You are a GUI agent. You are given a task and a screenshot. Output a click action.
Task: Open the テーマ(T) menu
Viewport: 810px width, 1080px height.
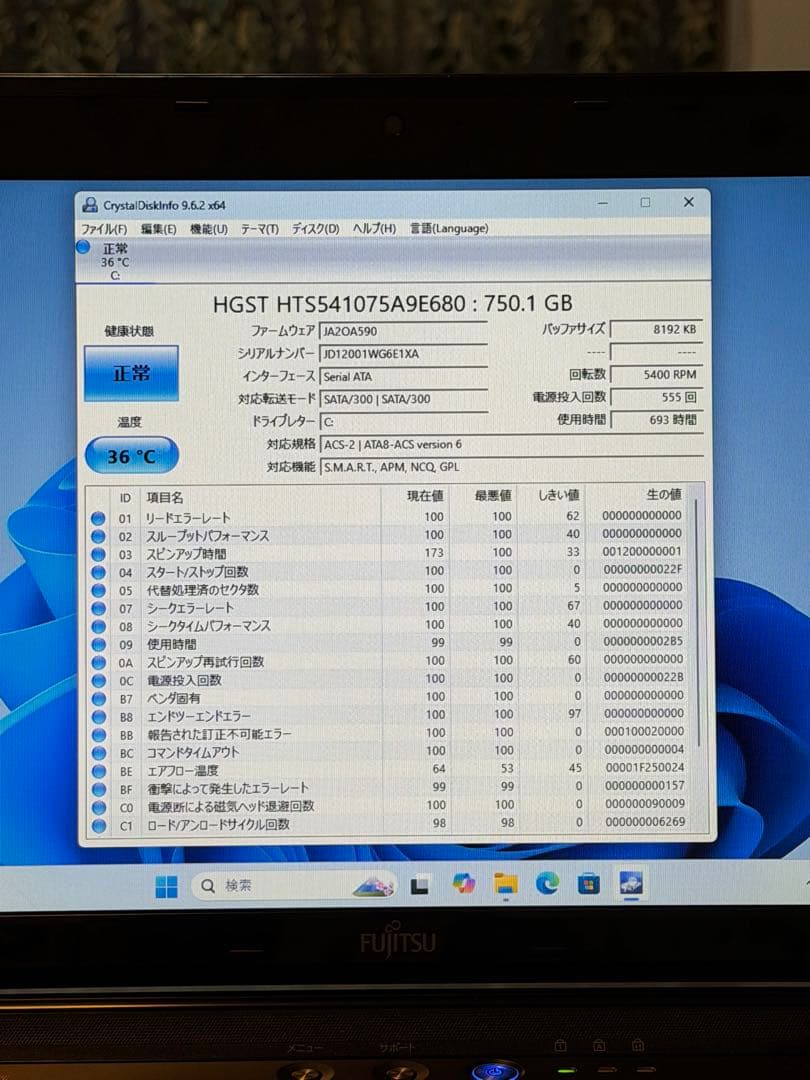(x=260, y=229)
